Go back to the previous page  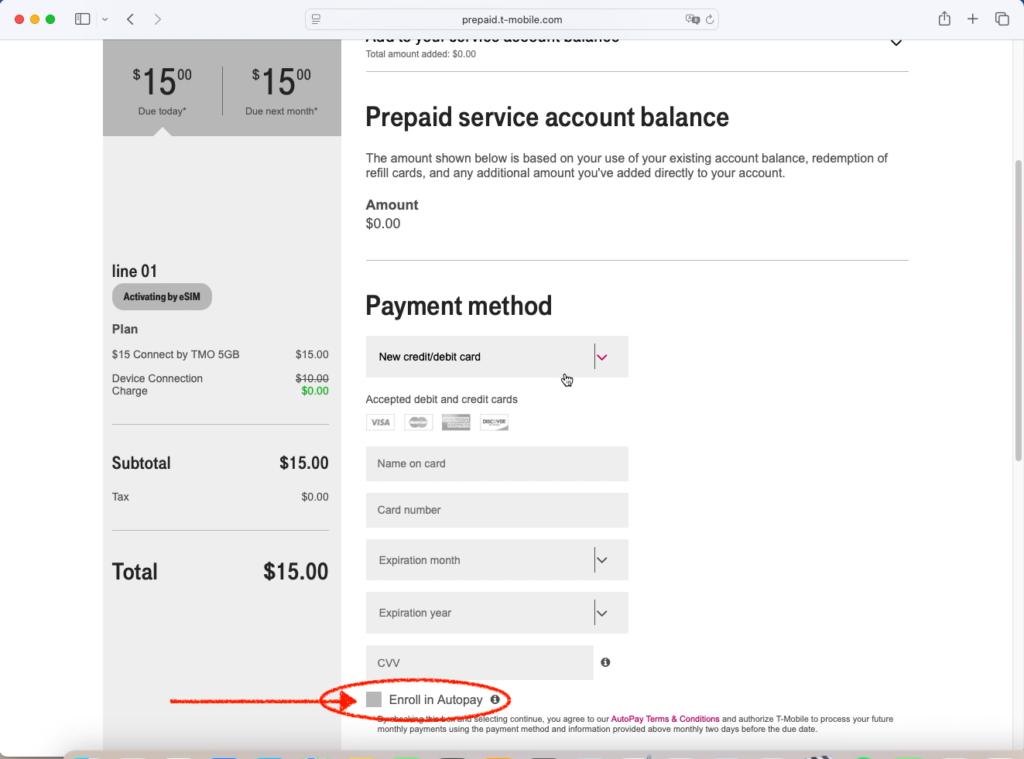pos(132,19)
